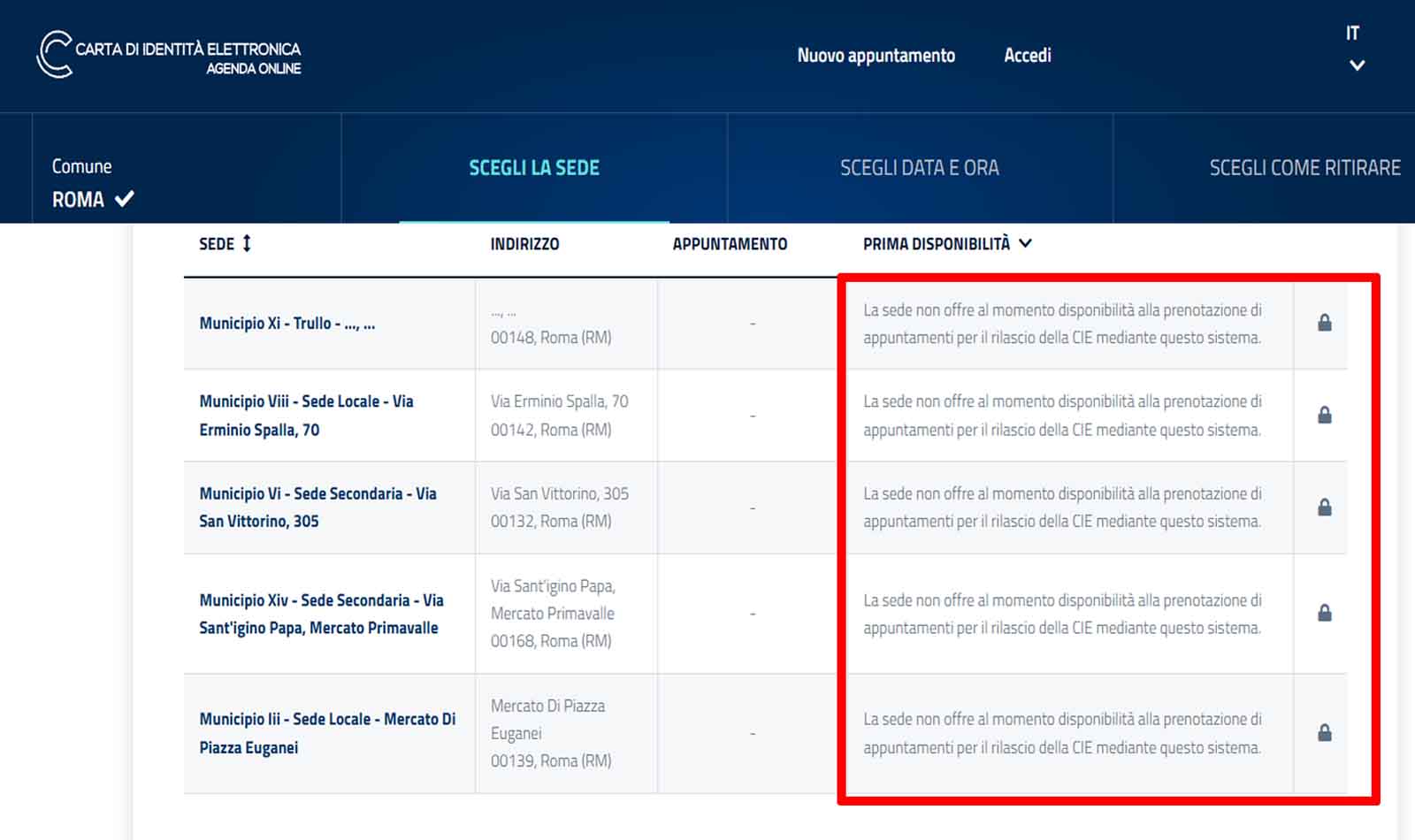Viewport: 1415px width, 840px height.
Task: Open Nuovo appuntamento menu item
Action: (876, 55)
